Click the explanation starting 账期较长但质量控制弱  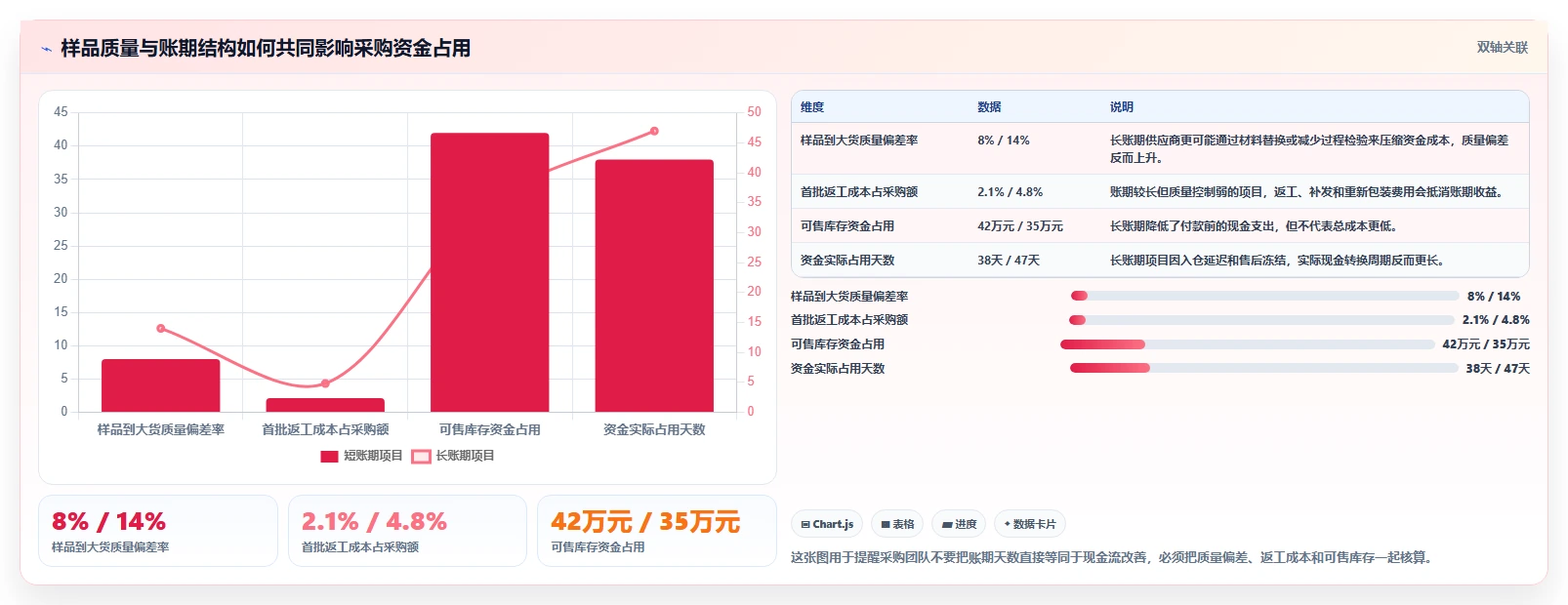(1307, 192)
